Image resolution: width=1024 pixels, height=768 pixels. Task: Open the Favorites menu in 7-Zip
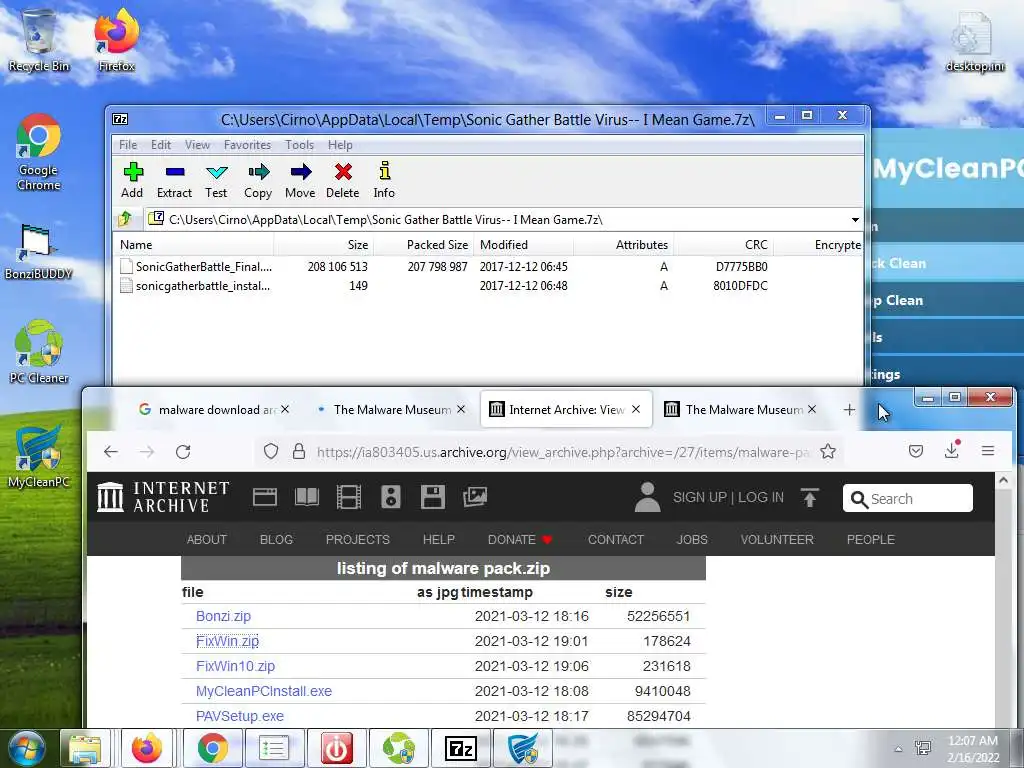247,145
